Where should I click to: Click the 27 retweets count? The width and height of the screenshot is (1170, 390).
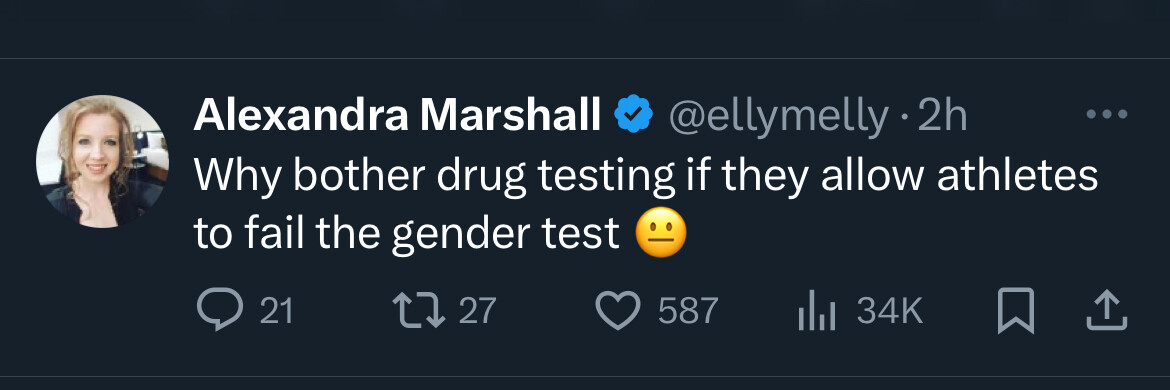[477, 311]
